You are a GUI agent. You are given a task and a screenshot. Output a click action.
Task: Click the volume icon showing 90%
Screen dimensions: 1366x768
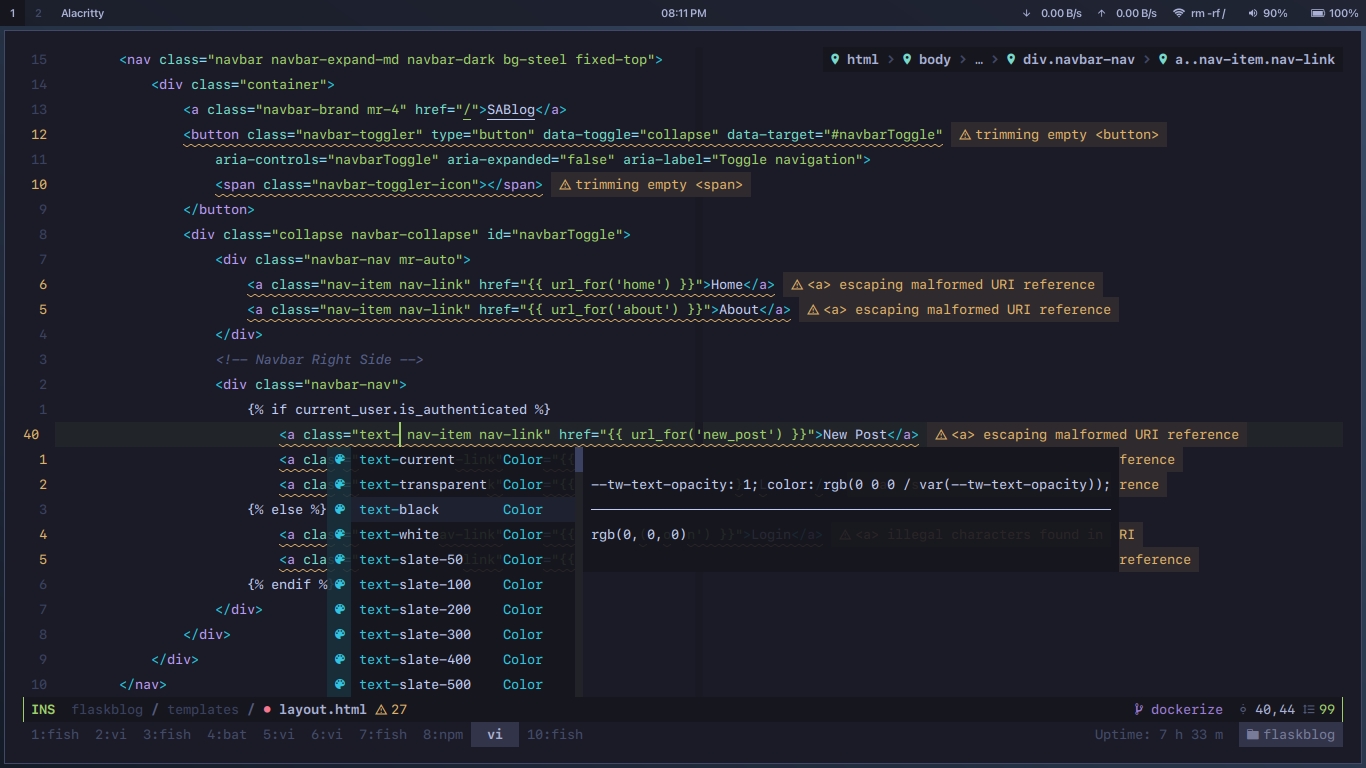click(x=1253, y=13)
